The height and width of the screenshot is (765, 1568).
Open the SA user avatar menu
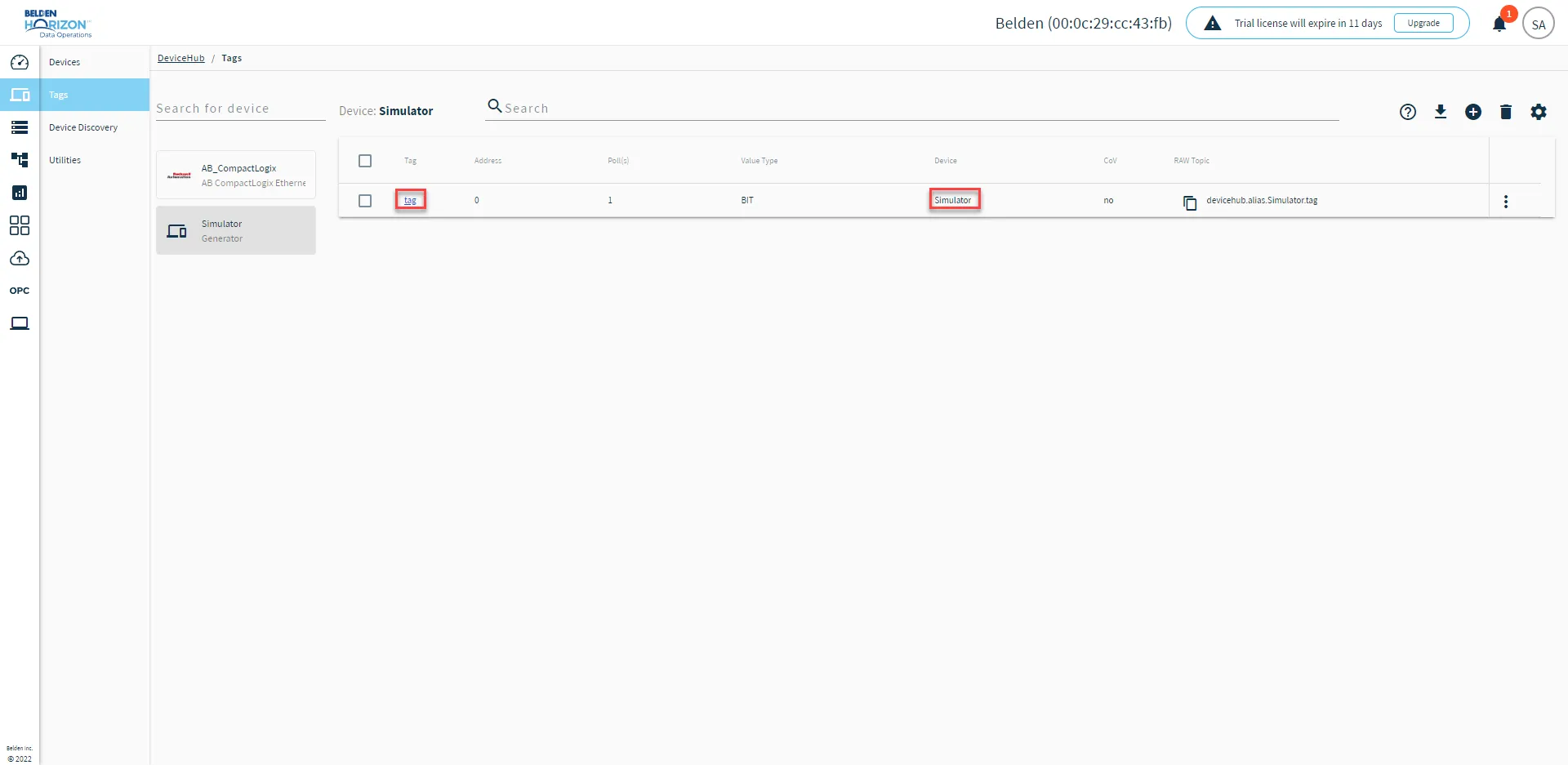pos(1539,24)
